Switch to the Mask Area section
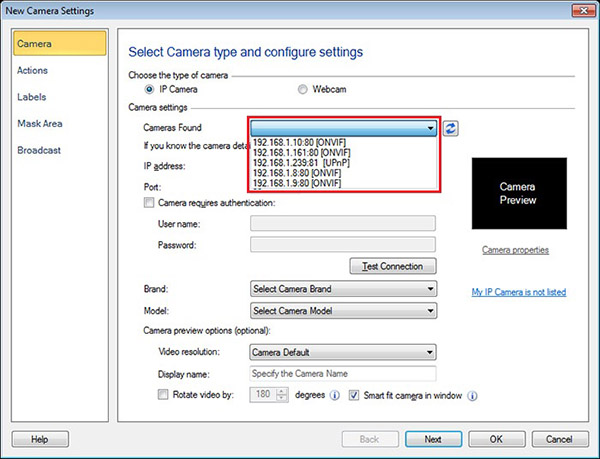Viewport: 600px width, 459px height. point(40,124)
